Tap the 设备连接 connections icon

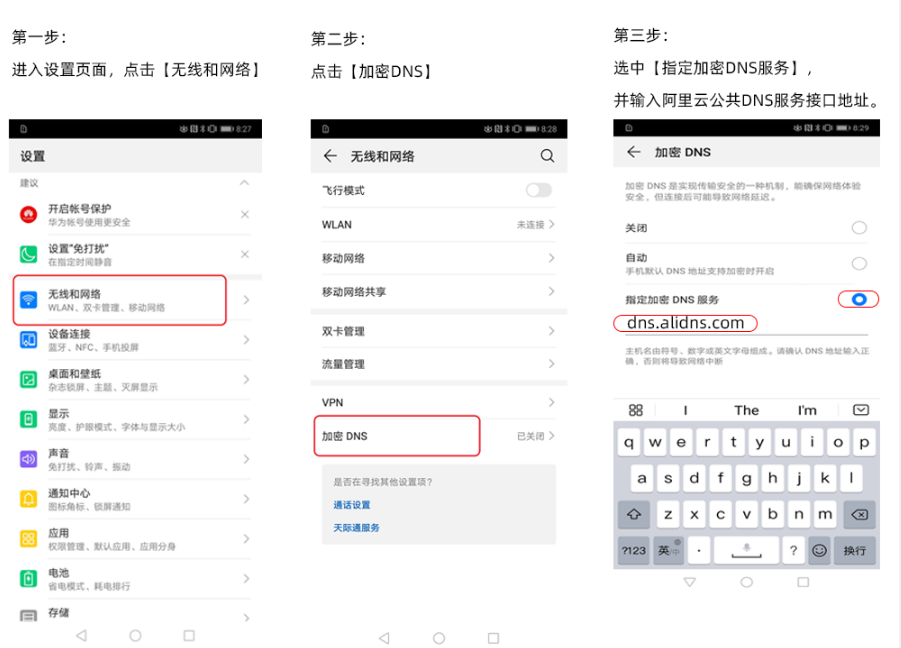click(x=28, y=341)
